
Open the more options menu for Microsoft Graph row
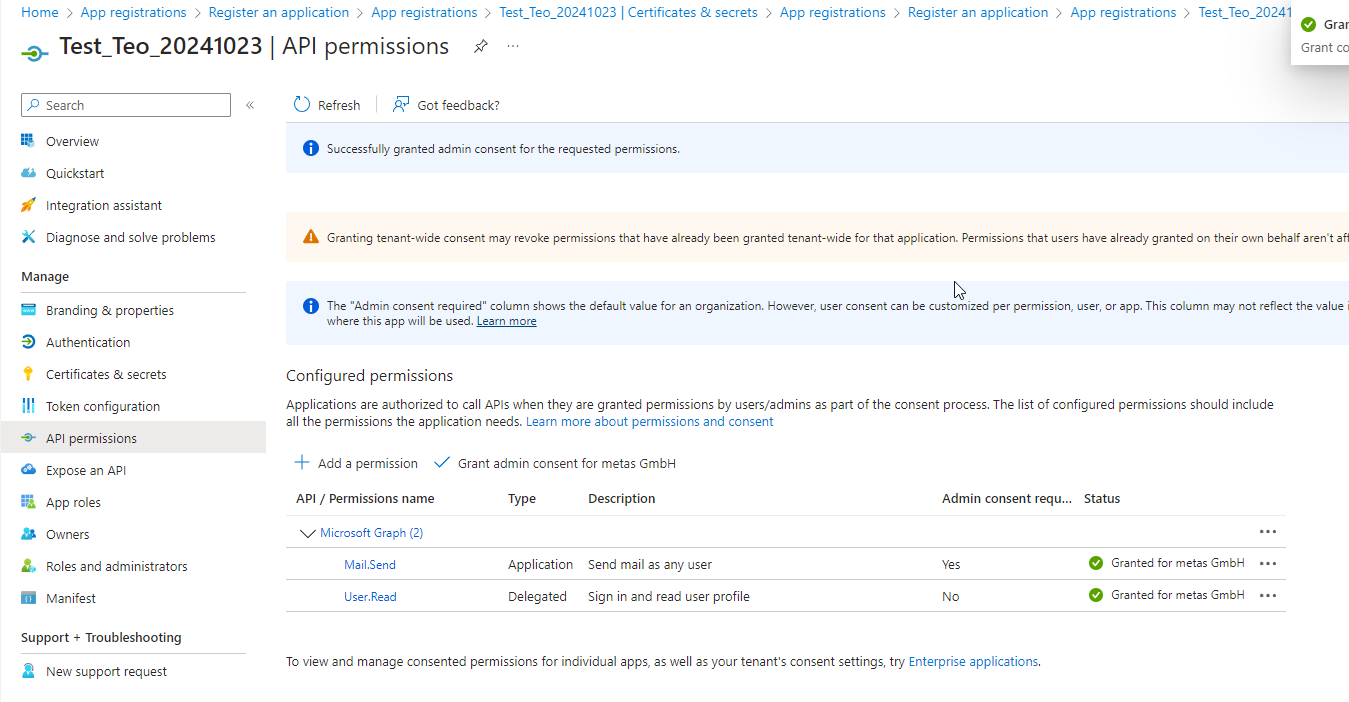1268,532
